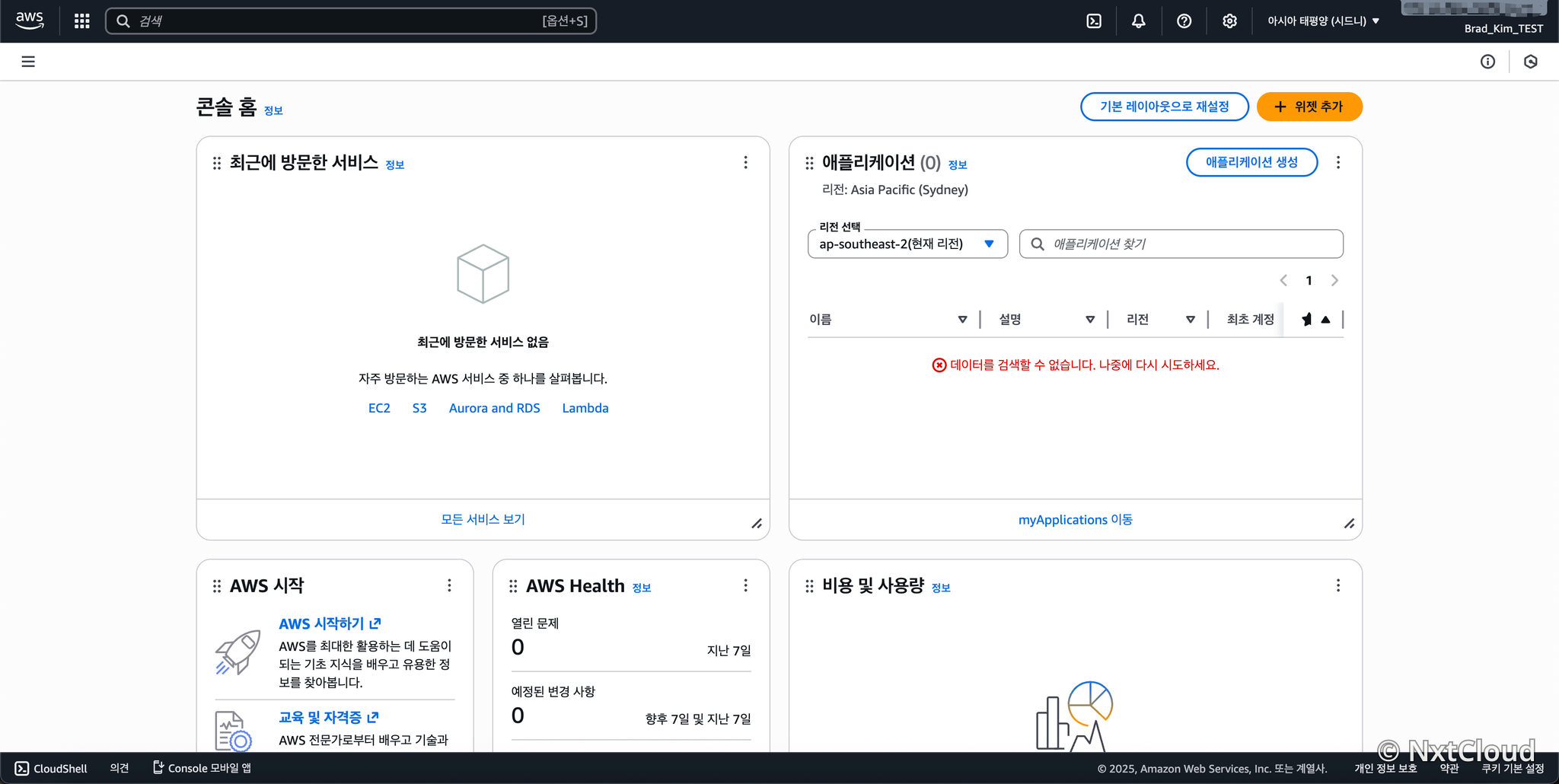Sort applications by 리전 column
The width and height of the screenshot is (1559, 784).
1191,320
